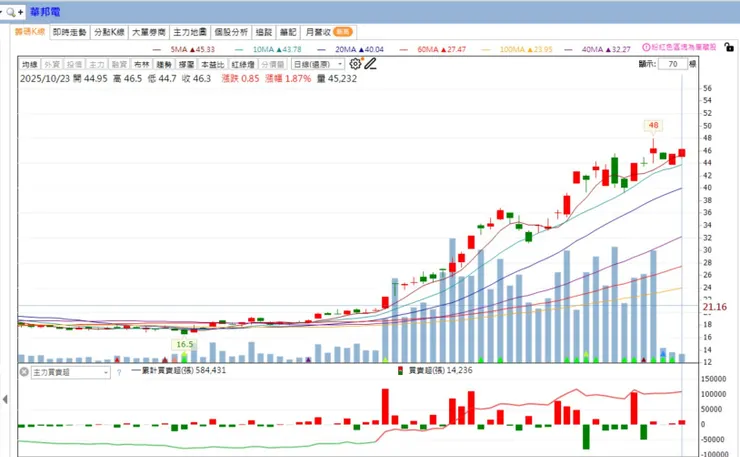Toggle the 布林 overlay button
The height and width of the screenshot is (457, 740).
[142, 64]
